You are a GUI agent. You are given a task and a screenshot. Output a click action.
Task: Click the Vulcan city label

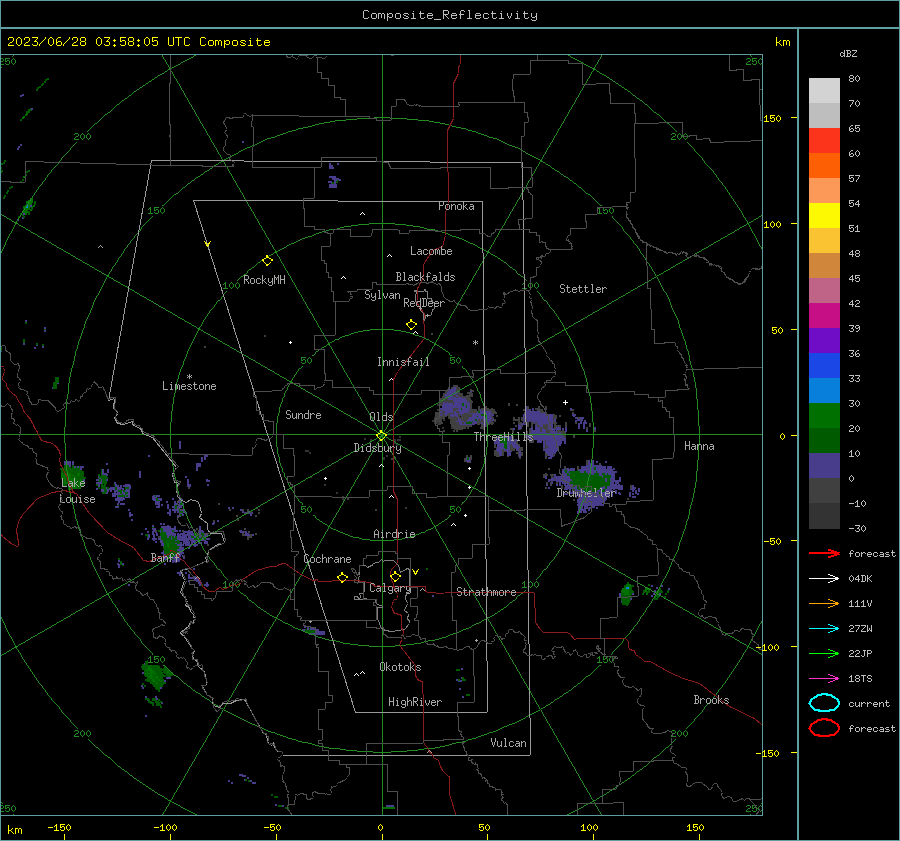pos(509,743)
